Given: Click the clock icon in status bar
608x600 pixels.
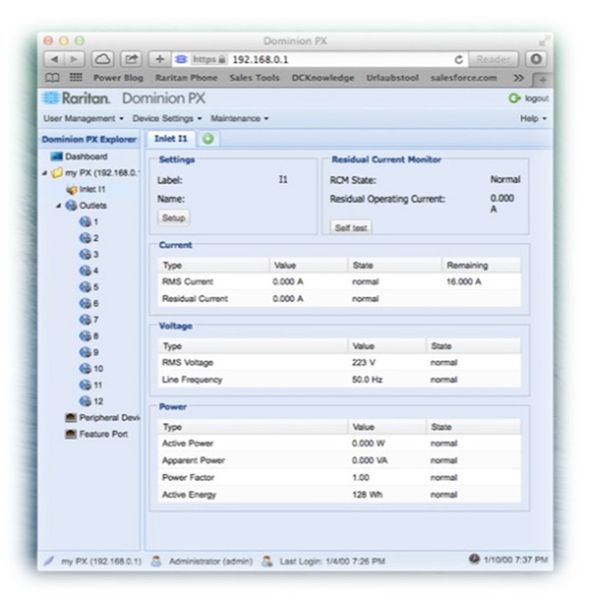Looking at the screenshot, I should click(x=474, y=559).
